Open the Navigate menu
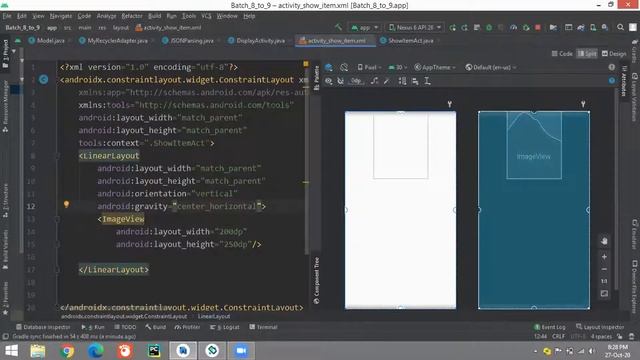 click(x=61, y=16)
